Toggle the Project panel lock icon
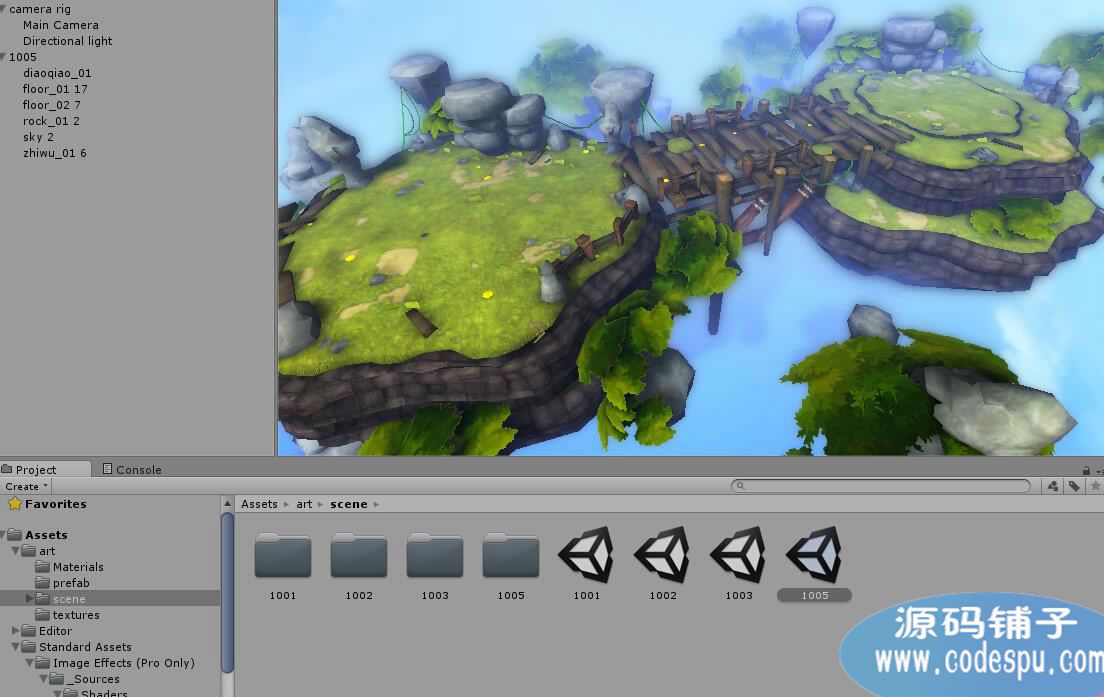 pyautogui.click(x=1086, y=470)
